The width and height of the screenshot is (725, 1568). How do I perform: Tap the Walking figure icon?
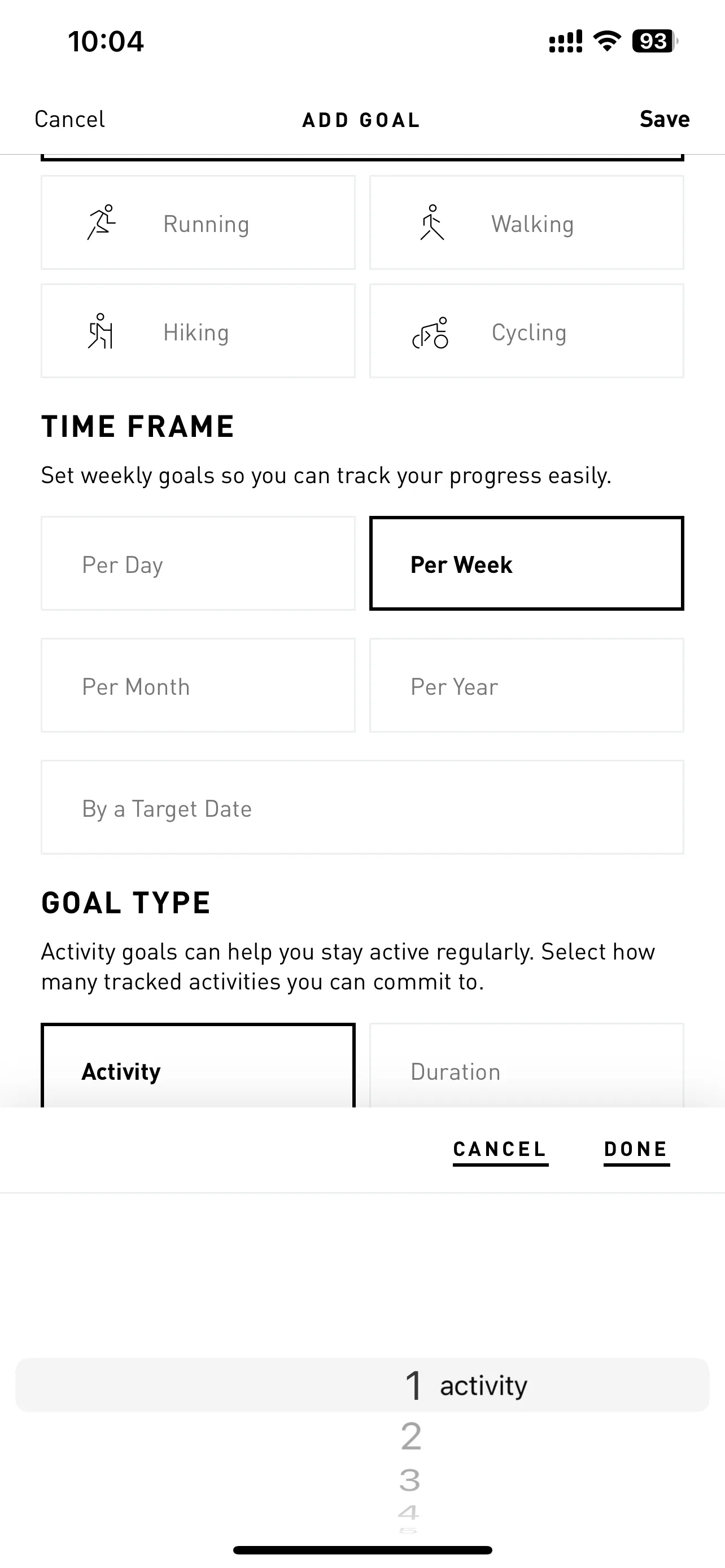click(431, 222)
